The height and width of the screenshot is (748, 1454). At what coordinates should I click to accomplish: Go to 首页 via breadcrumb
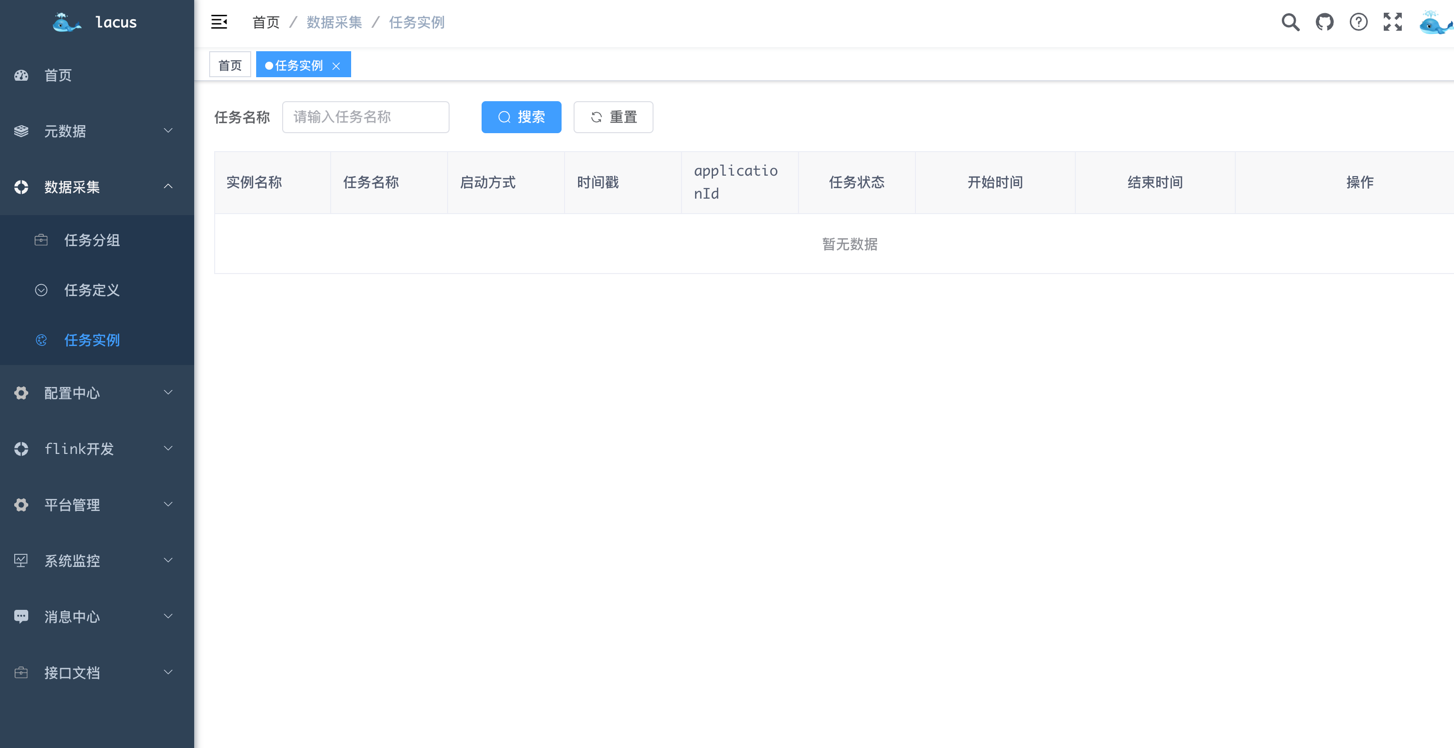tap(266, 22)
